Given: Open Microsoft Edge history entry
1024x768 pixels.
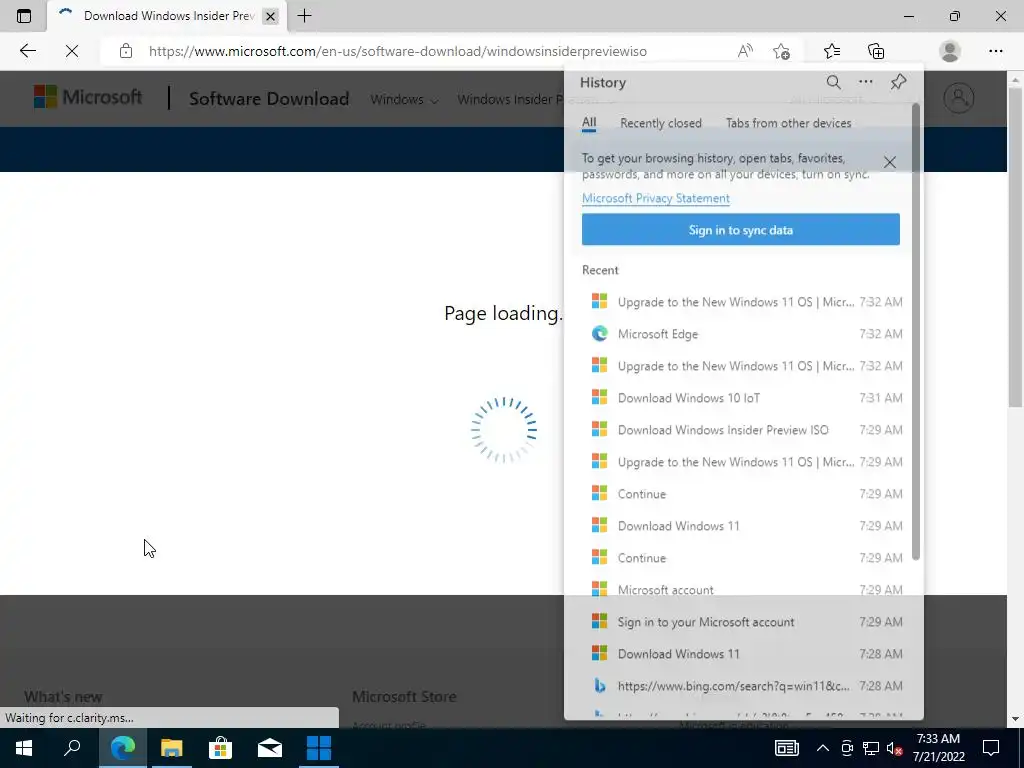Looking at the screenshot, I should coord(746,334).
